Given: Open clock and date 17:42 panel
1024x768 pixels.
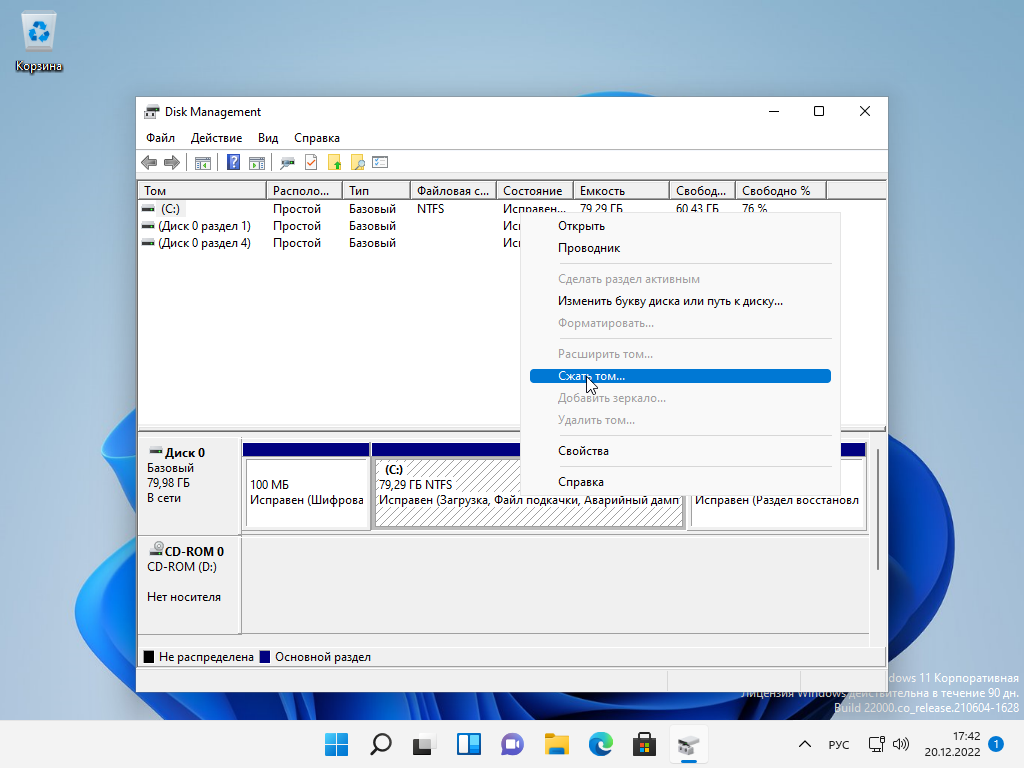Looking at the screenshot, I should (952, 744).
